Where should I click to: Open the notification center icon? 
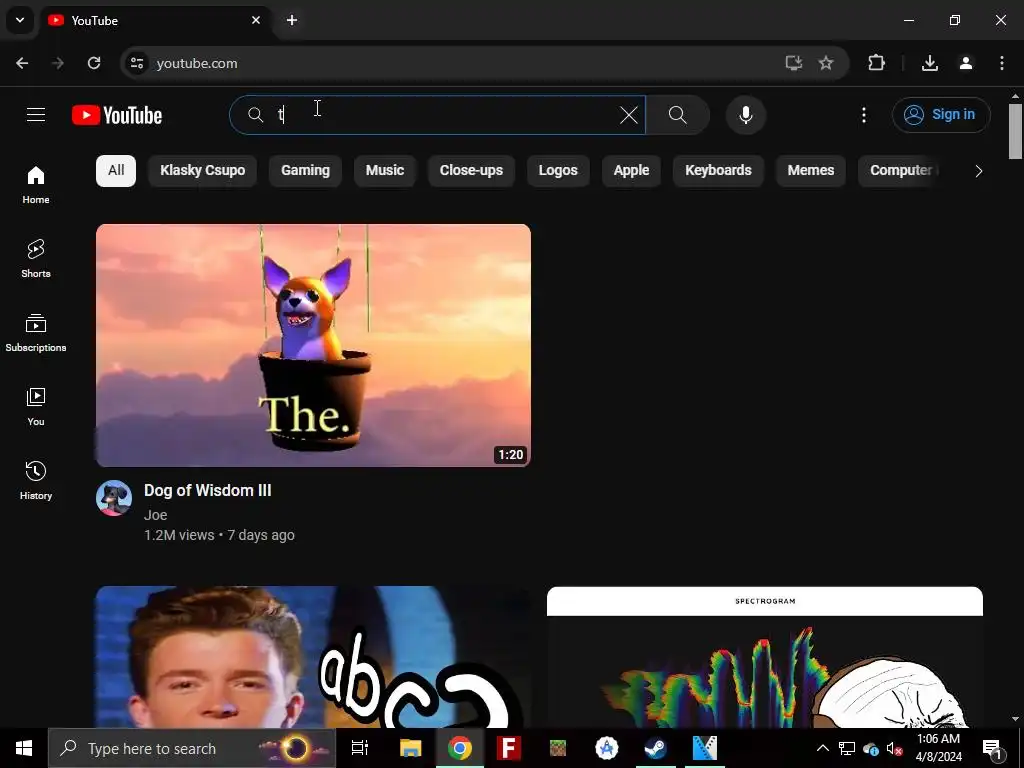pyautogui.click(x=992, y=748)
